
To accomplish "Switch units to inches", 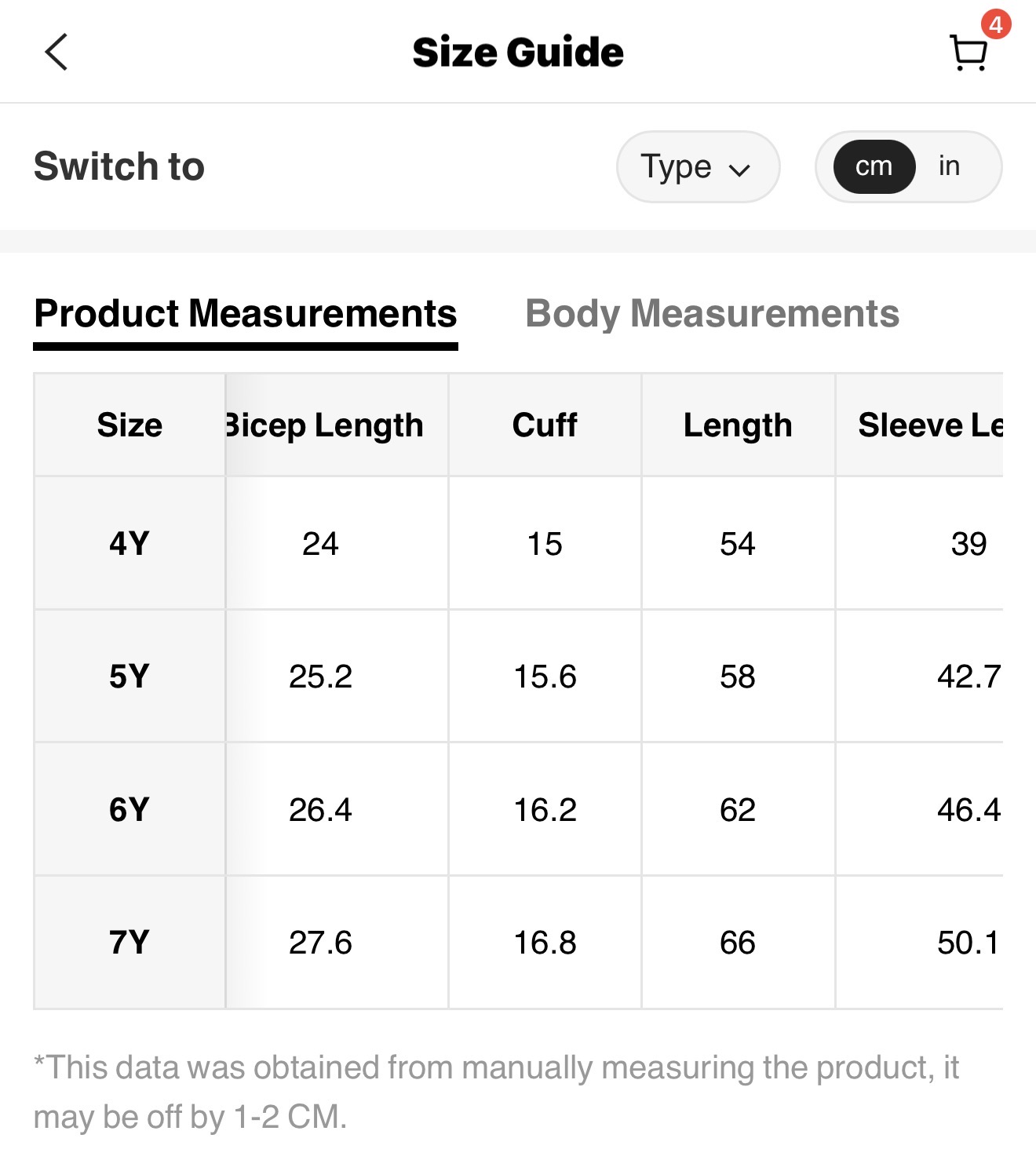I will click(949, 166).
